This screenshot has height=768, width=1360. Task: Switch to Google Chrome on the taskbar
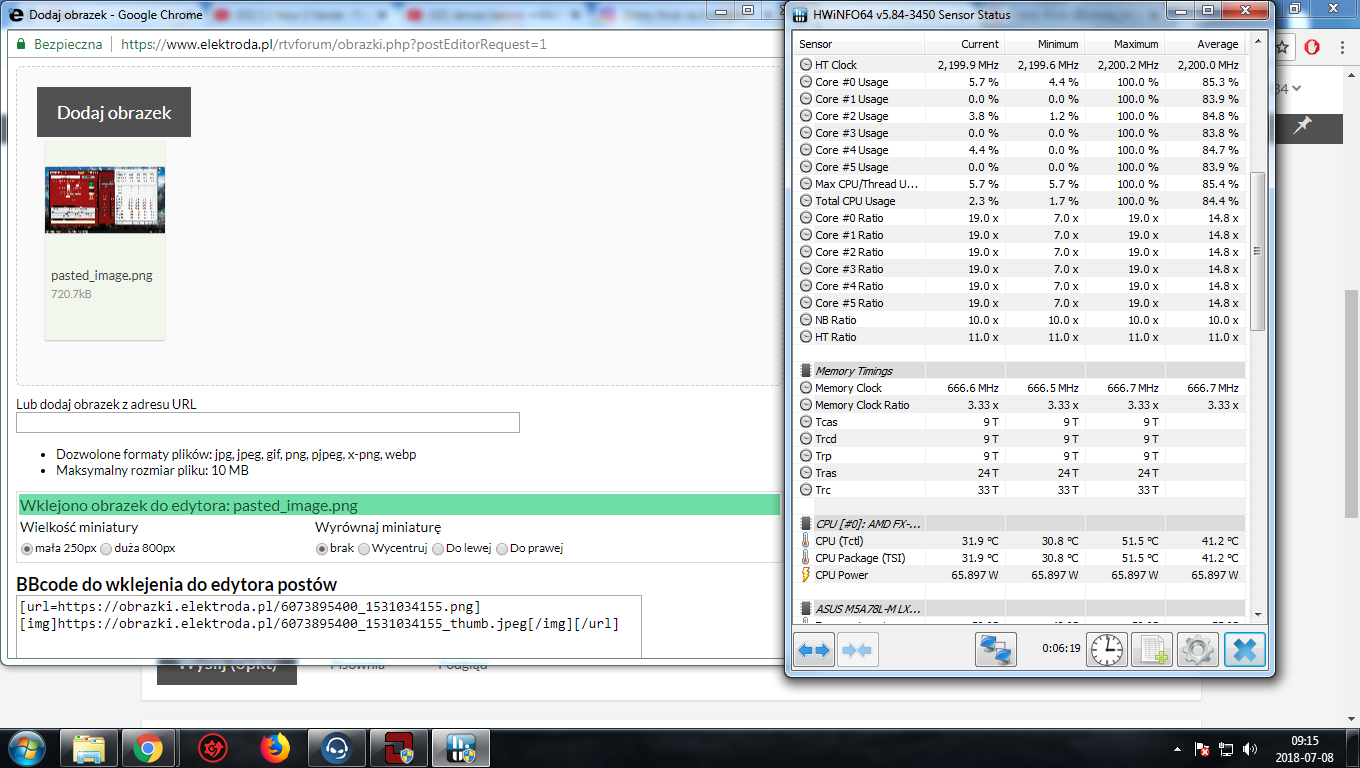(149, 748)
